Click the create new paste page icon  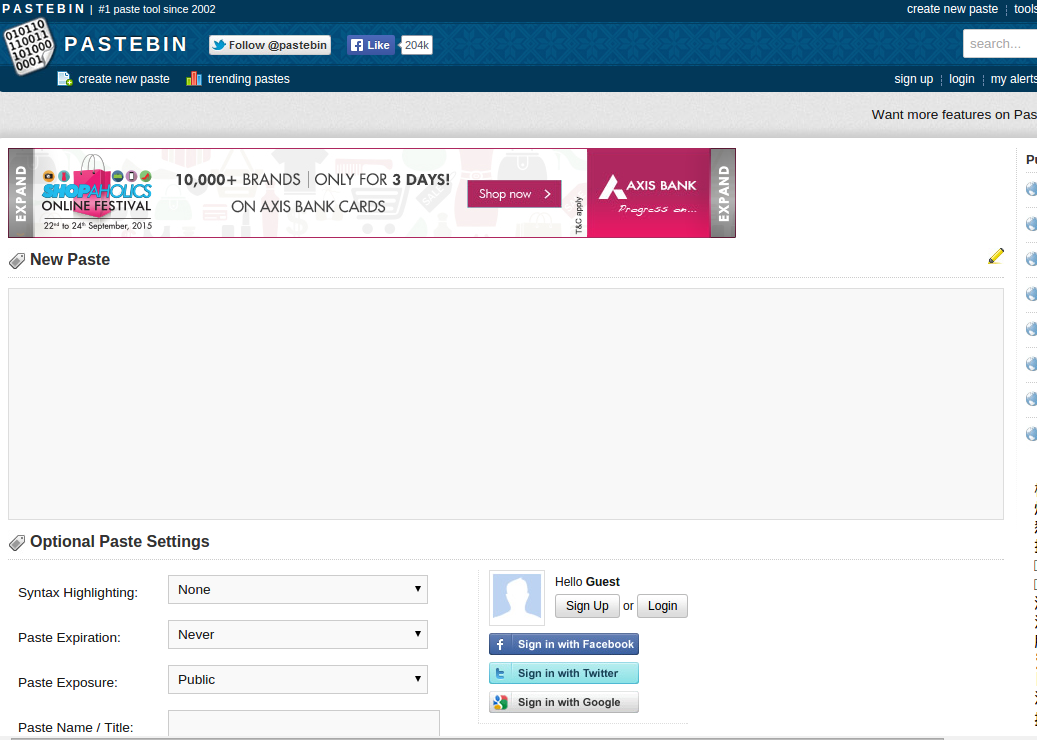[64, 79]
